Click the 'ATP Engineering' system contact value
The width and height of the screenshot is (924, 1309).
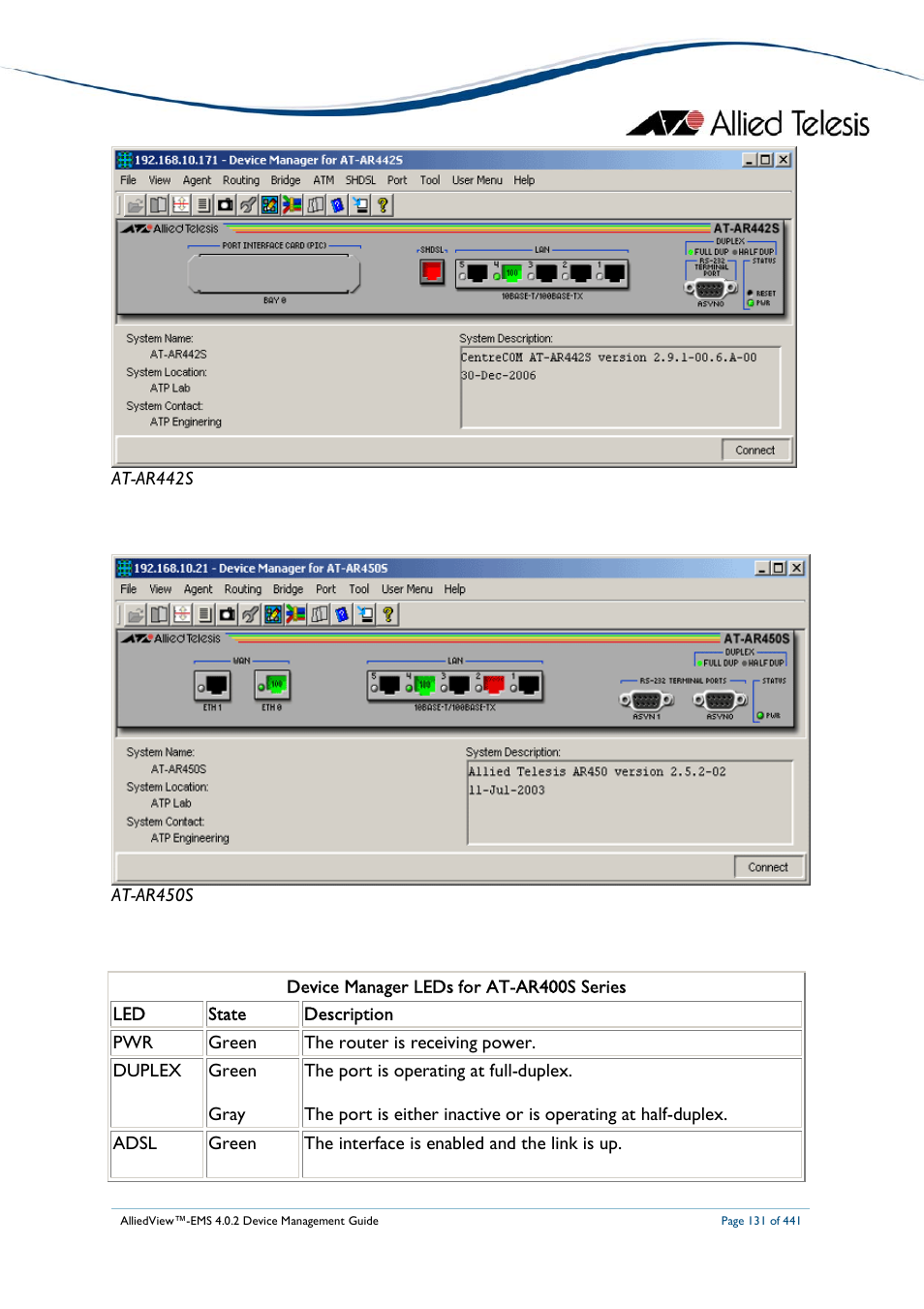pos(190,838)
